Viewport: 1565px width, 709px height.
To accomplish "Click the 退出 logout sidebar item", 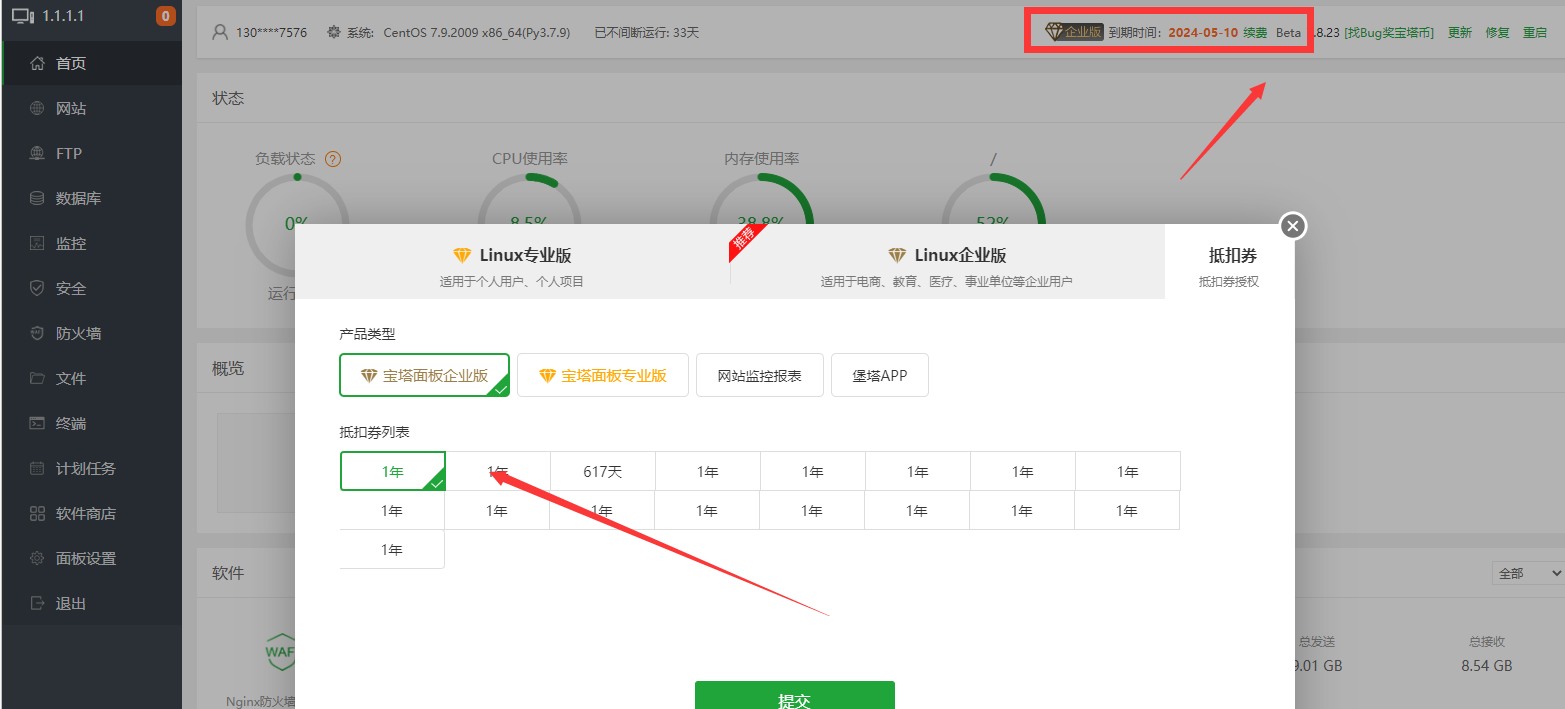I will [x=91, y=603].
